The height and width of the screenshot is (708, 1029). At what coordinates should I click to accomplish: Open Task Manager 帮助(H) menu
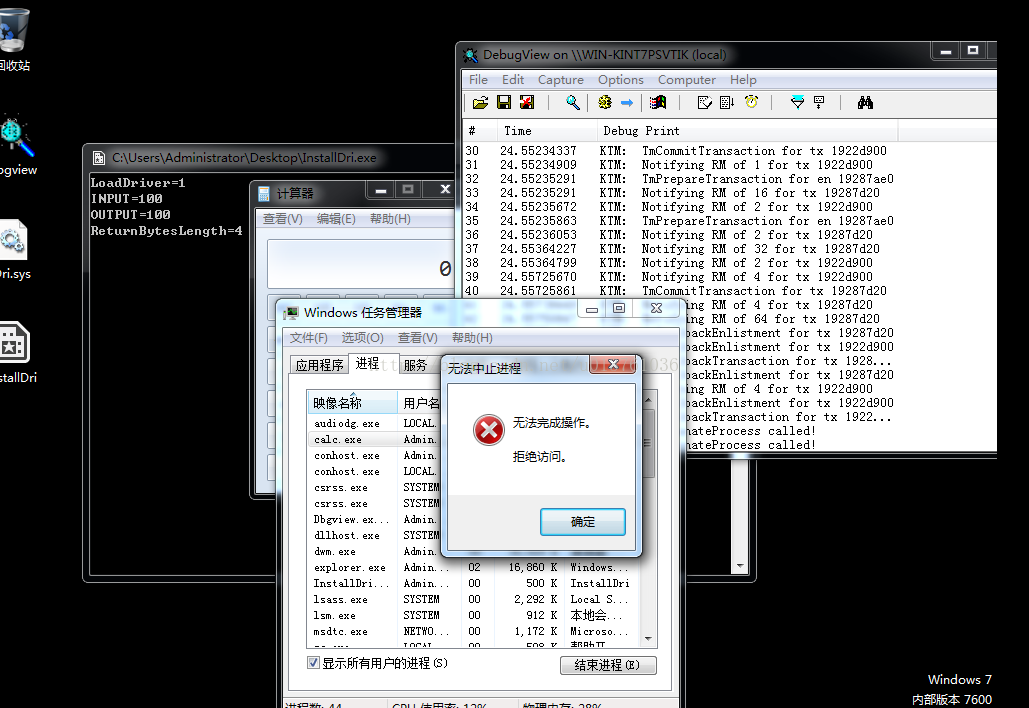pos(472,337)
